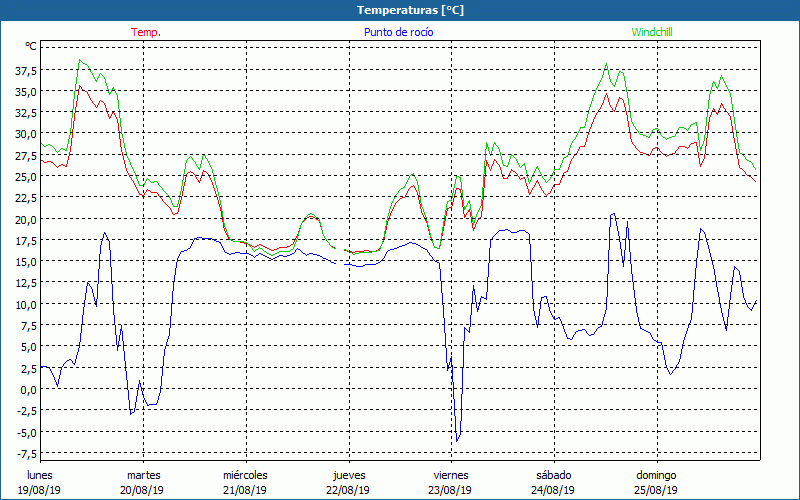The image size is (800, 500).
Task: Select the blue 'Punto de rocío' legend label
Action: [398, 32]
